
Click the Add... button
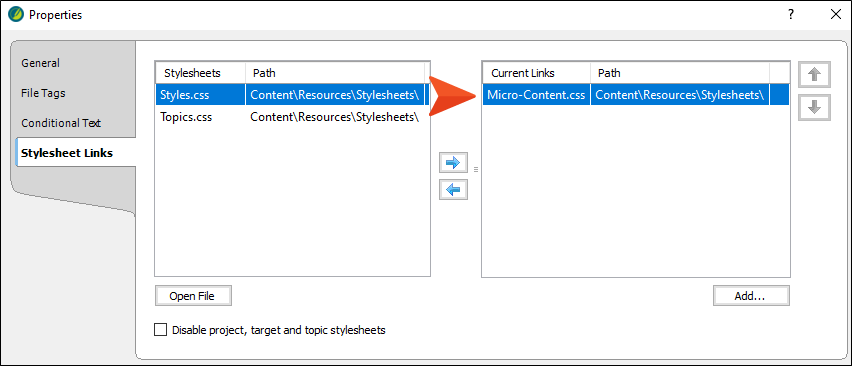tap(750, 296)
